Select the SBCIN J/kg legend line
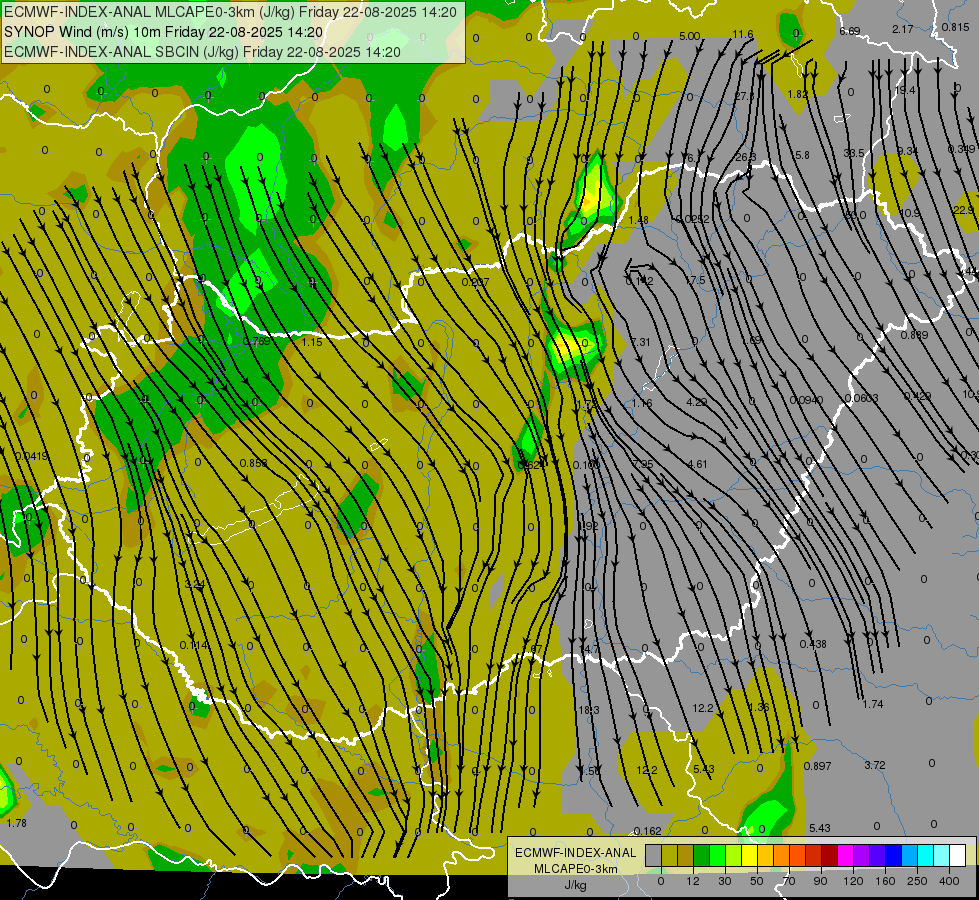The image size is (979, 900). [x=202, y=52]
